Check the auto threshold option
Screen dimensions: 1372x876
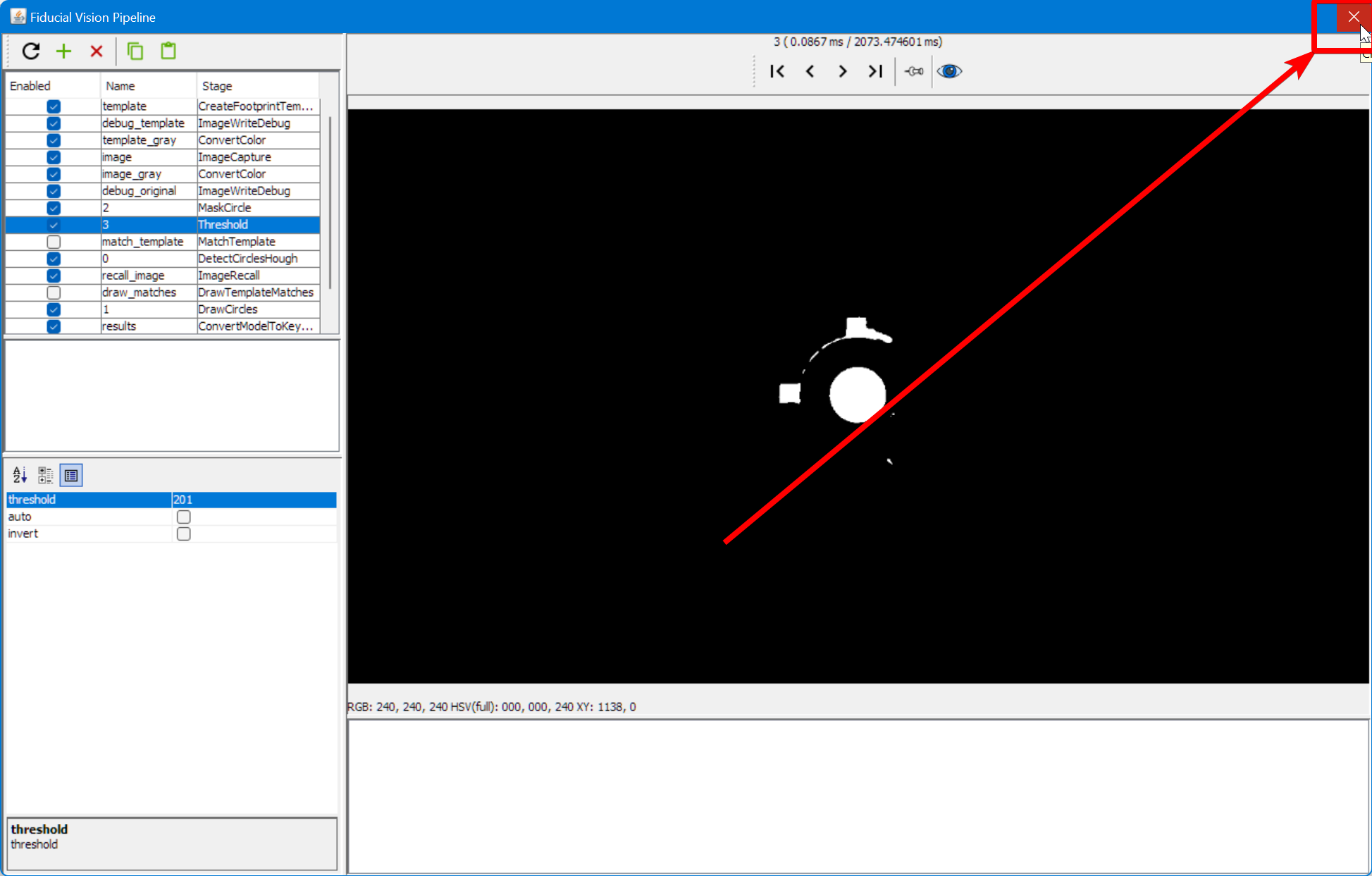point(184,517)
